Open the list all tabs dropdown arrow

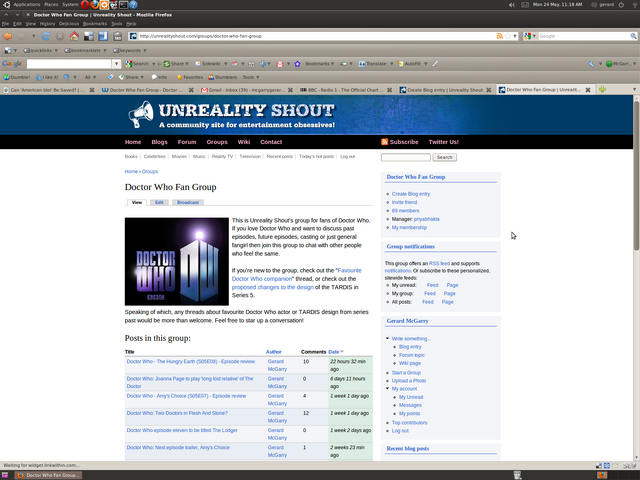click(634, 89)
